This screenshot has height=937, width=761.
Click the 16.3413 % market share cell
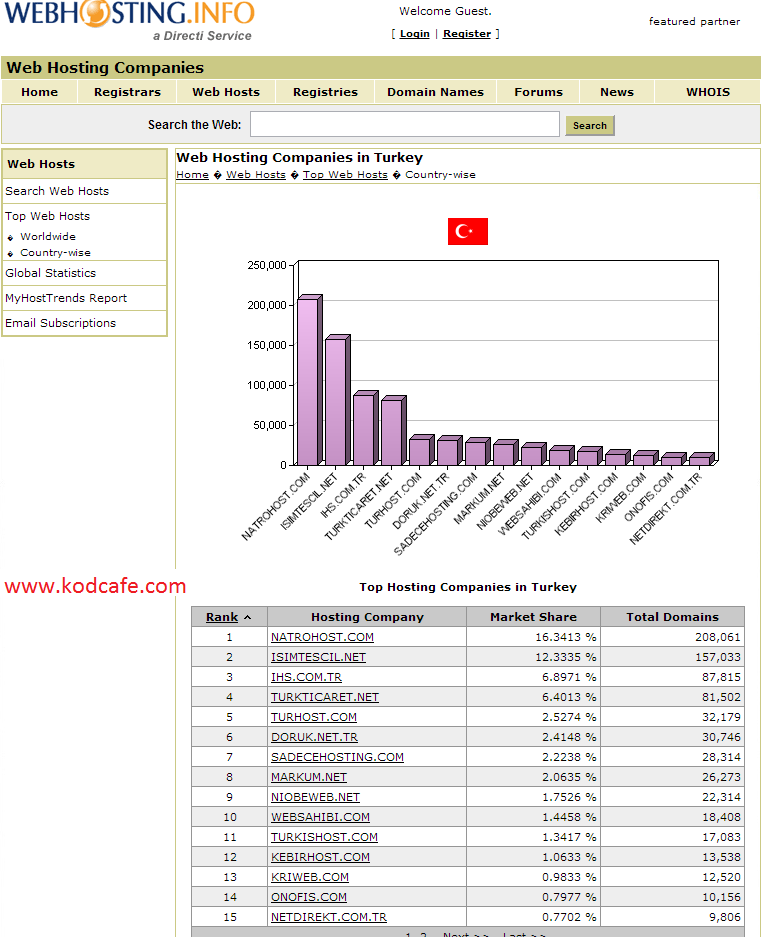pos(533,637)
